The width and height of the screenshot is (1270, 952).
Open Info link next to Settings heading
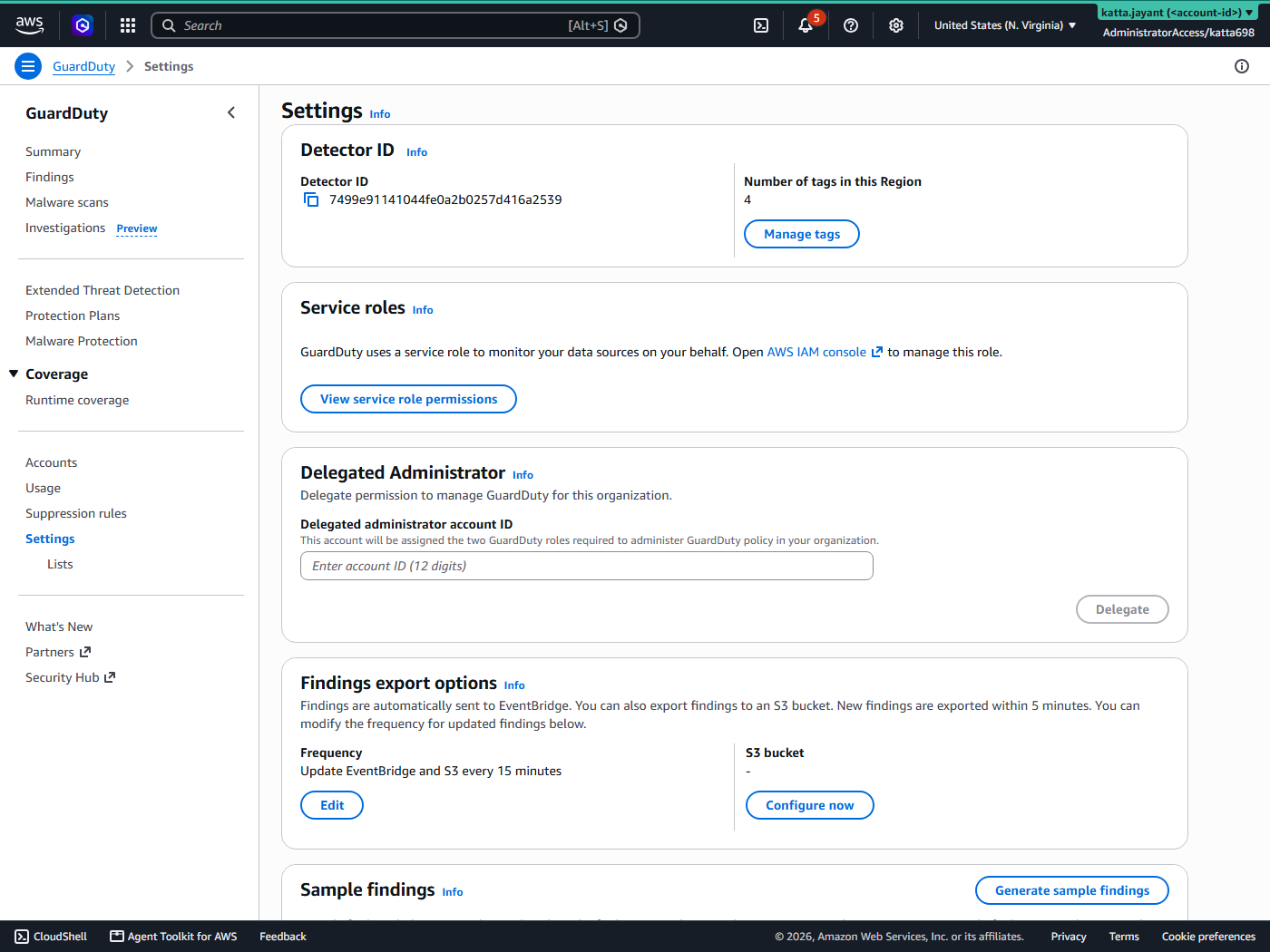point(380,114)
